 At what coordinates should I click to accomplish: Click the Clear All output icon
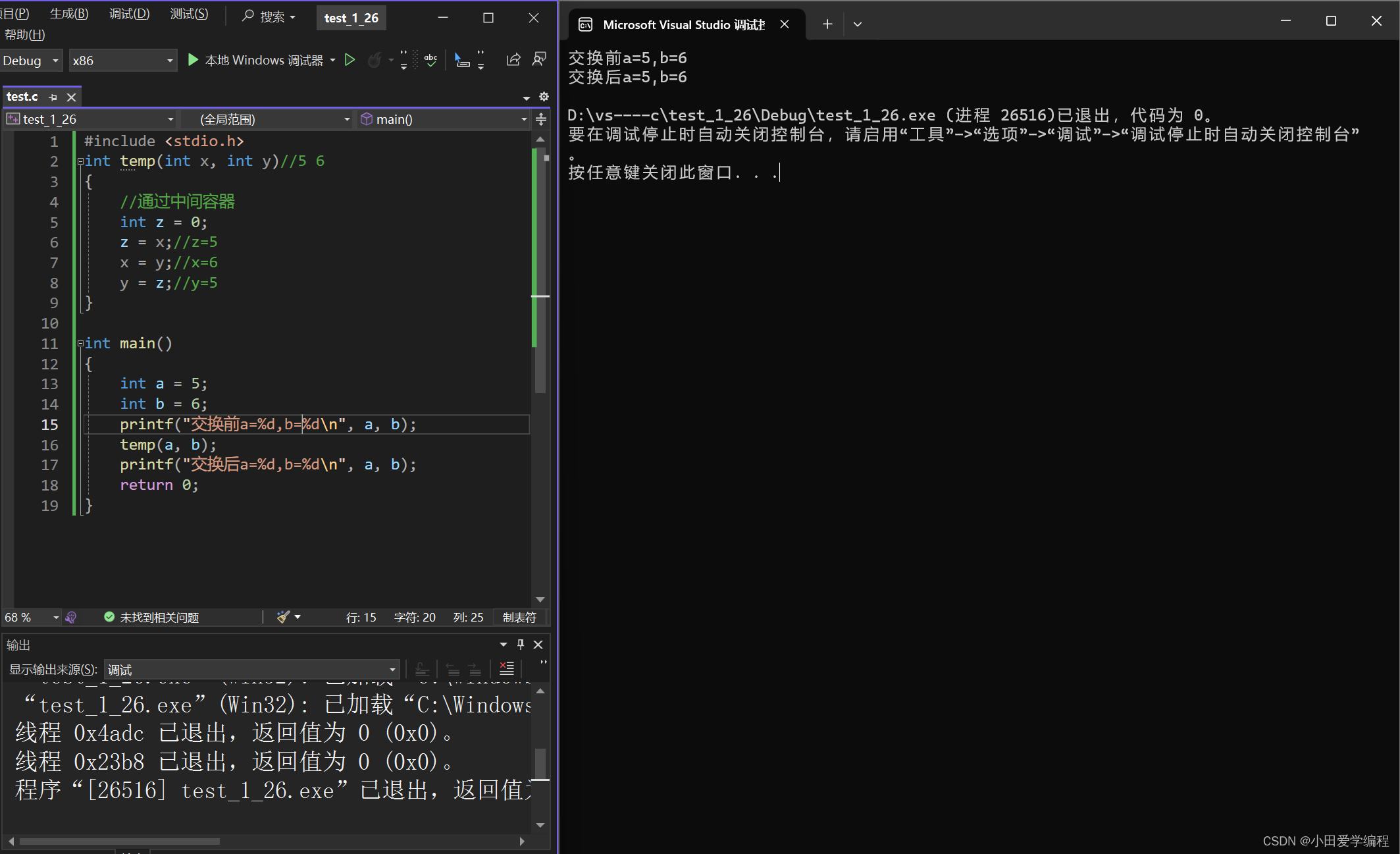coord(506,669)
